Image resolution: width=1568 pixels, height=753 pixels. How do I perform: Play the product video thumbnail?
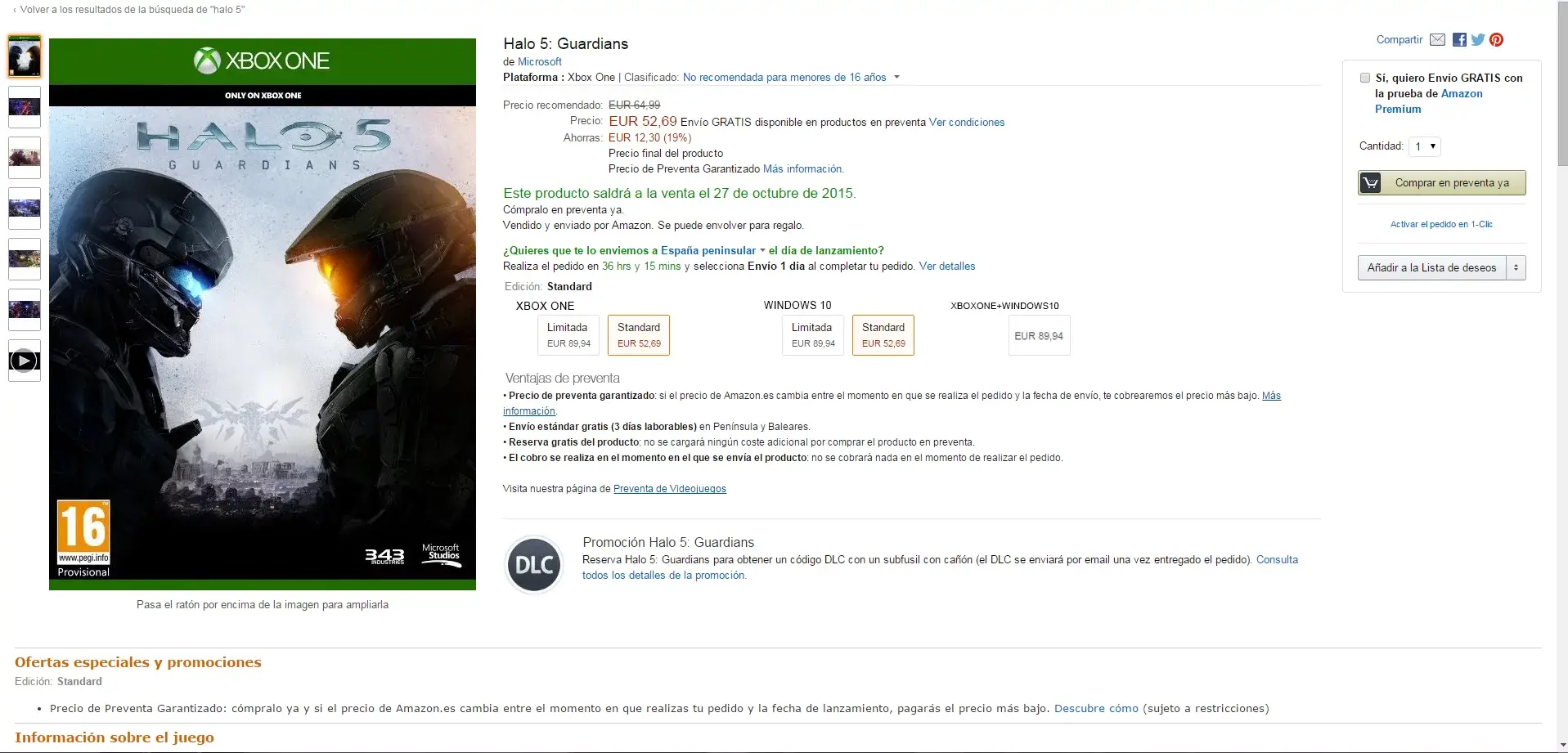[x=25, y=361]
